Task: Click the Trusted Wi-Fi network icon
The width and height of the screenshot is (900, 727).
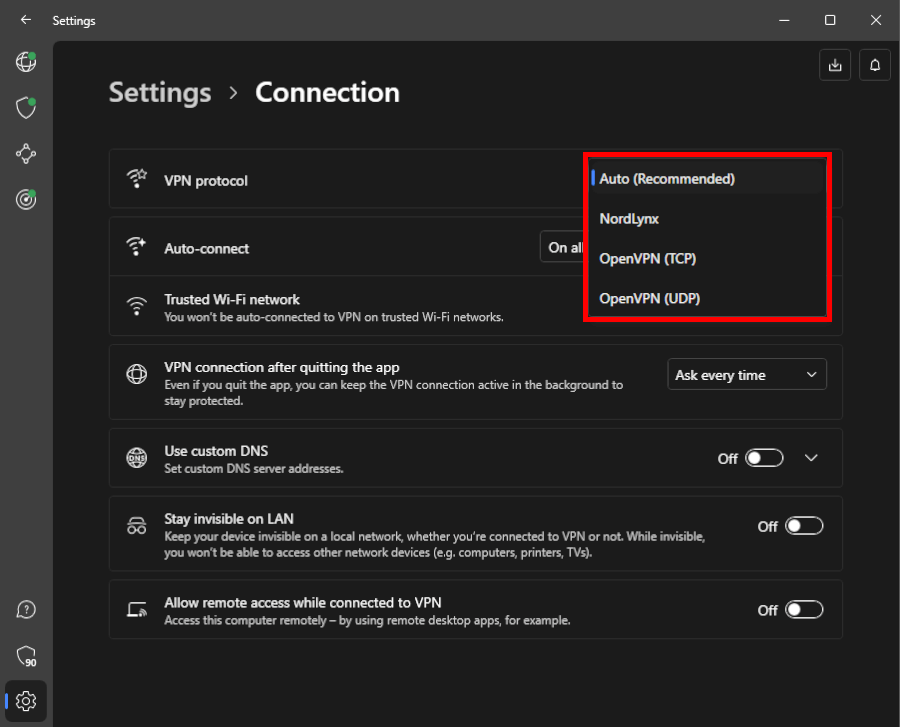Action: (x=137, y=306)
